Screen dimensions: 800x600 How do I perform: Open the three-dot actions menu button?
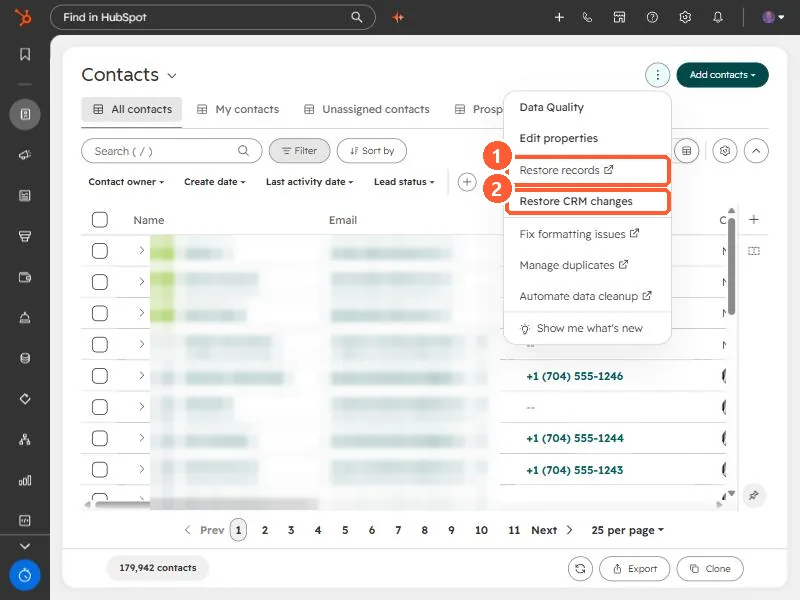click(658, 75)
